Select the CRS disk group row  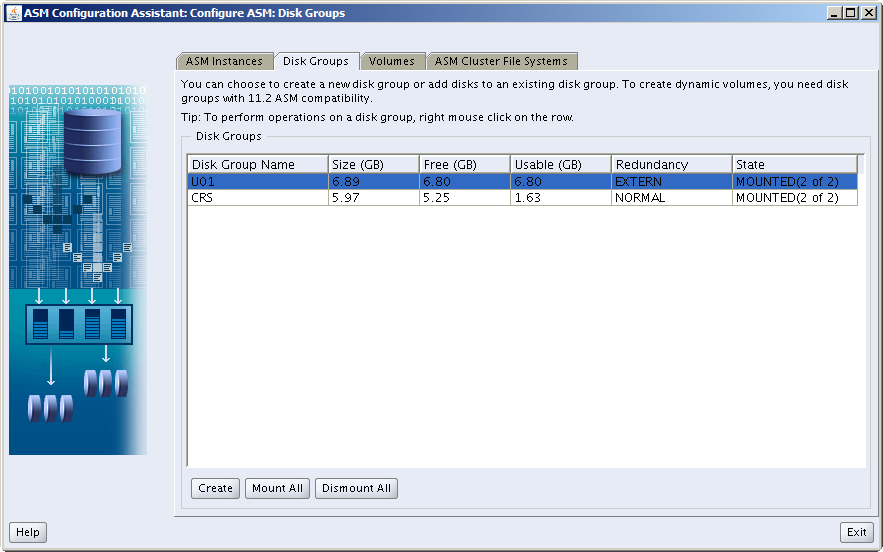tap(257, 198)
